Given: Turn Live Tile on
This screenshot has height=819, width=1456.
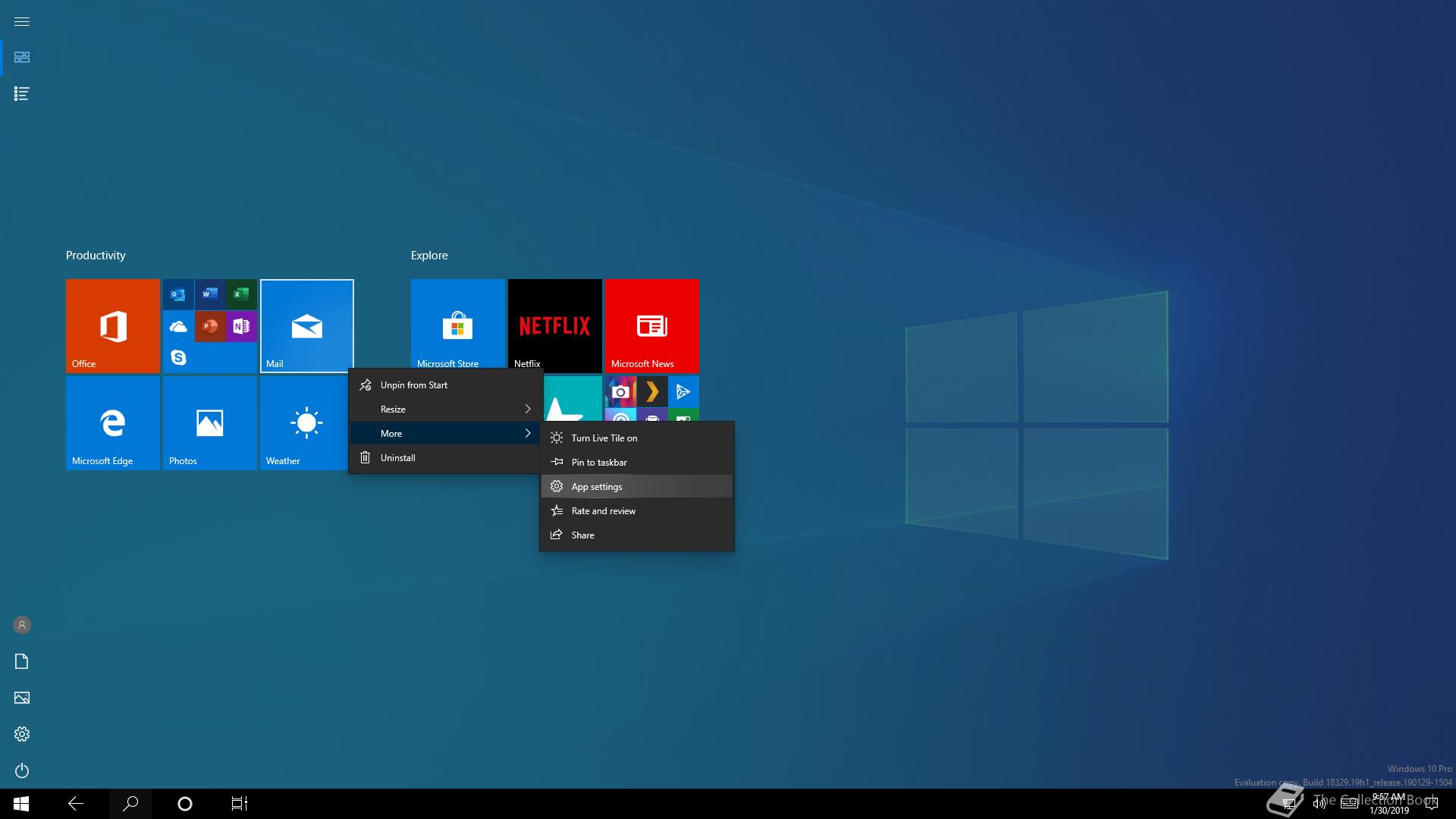Looking at the screenshot, I should point(637,438).
